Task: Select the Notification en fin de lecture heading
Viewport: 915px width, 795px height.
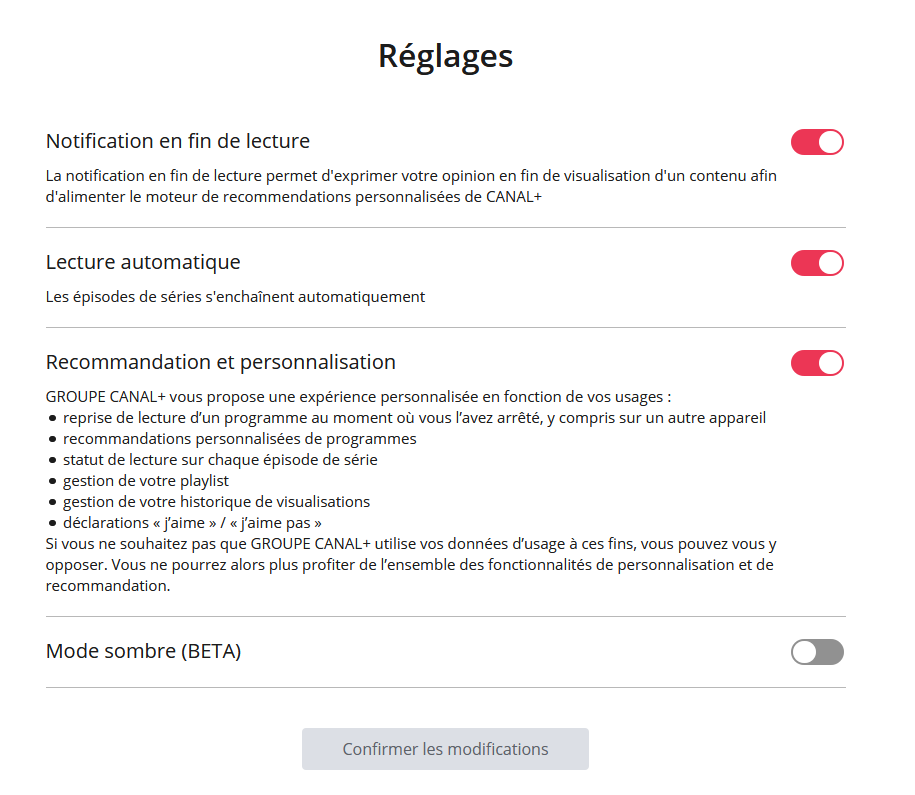Action: [x=178, y=141]
